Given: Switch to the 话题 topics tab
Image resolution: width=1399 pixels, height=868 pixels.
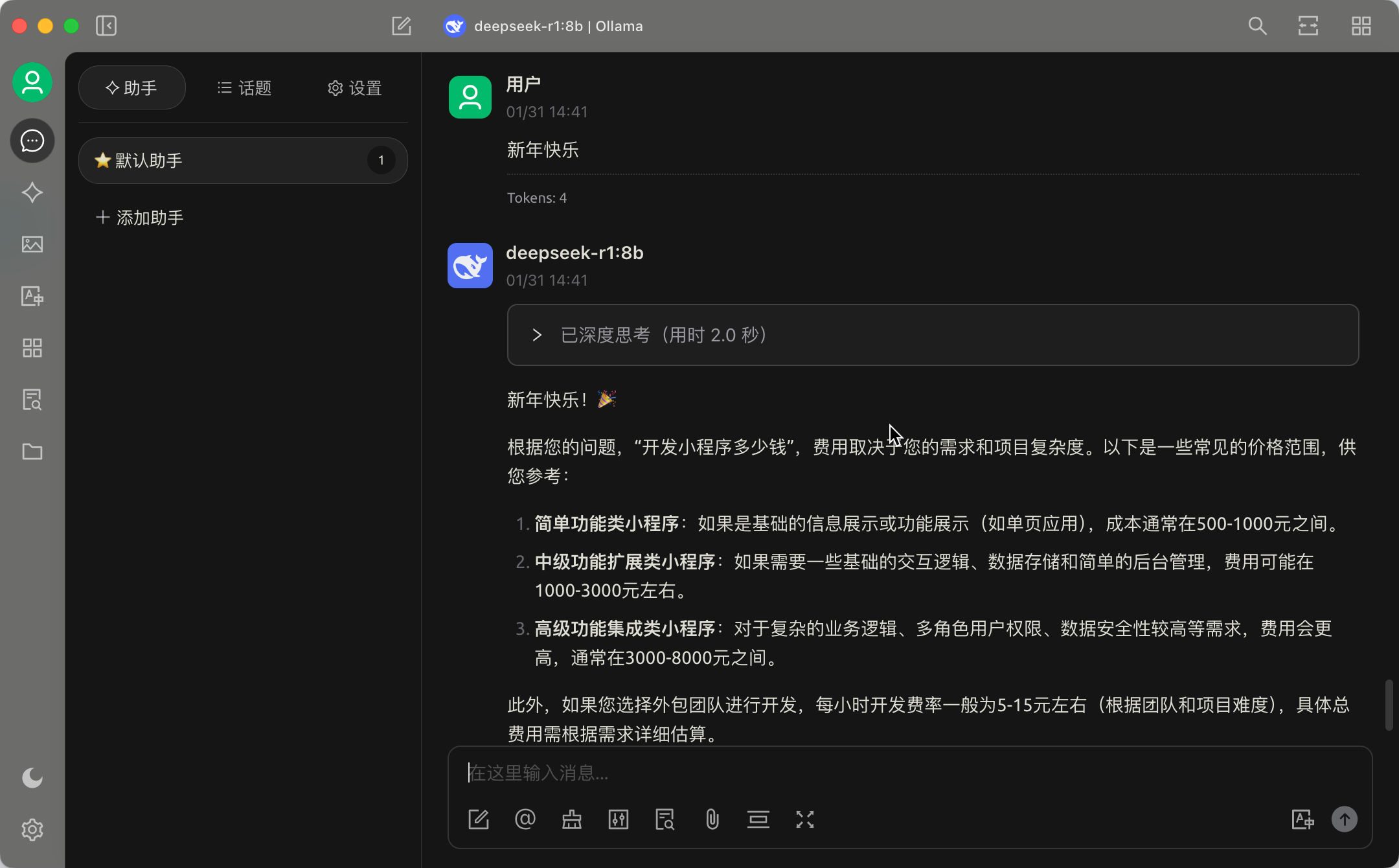Looking at the screenshot, I should coord(244,88).
